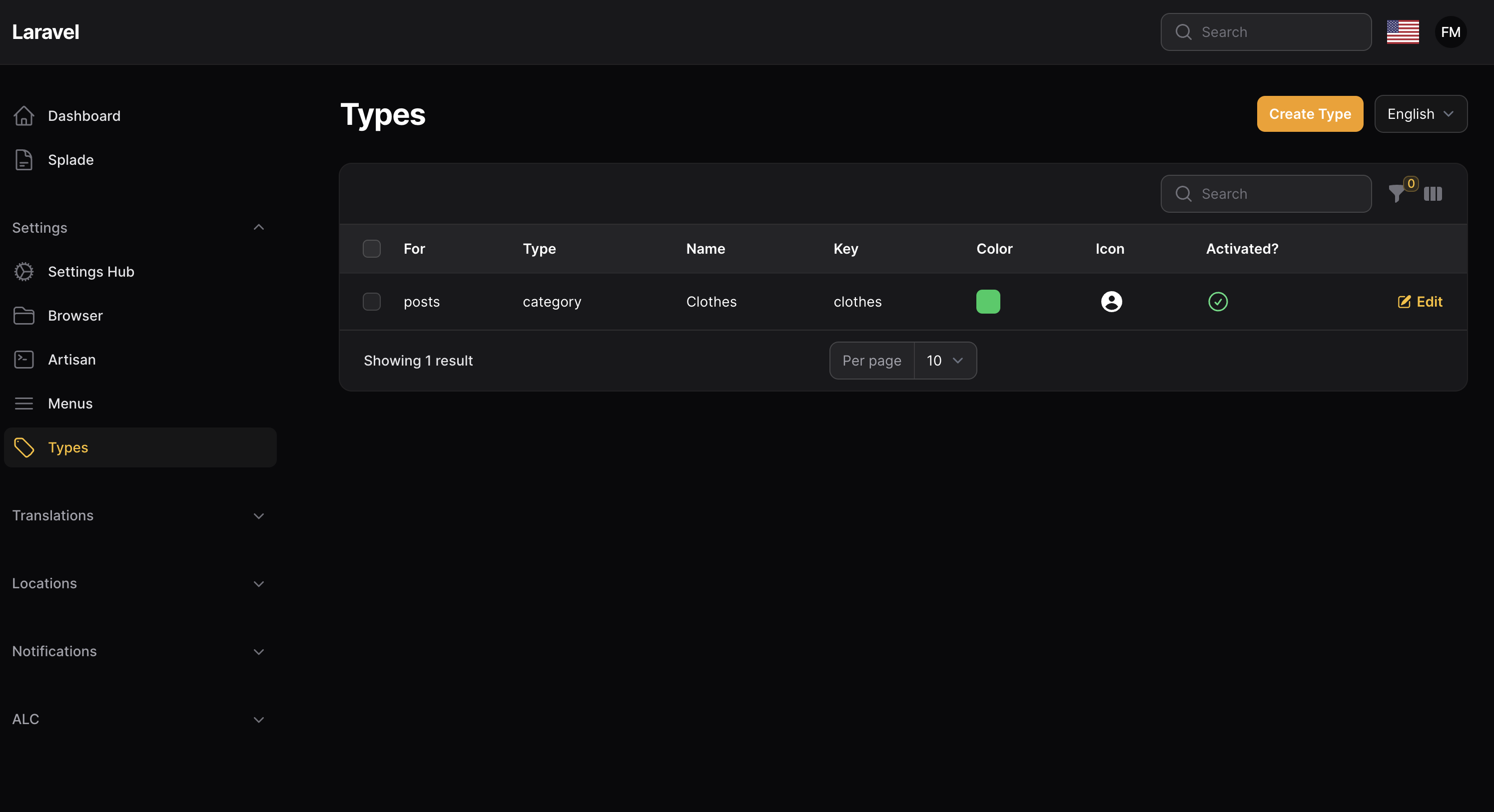1494x812 pixels.
Task: Check the posts row checkbox
Action: coord(371,302)
